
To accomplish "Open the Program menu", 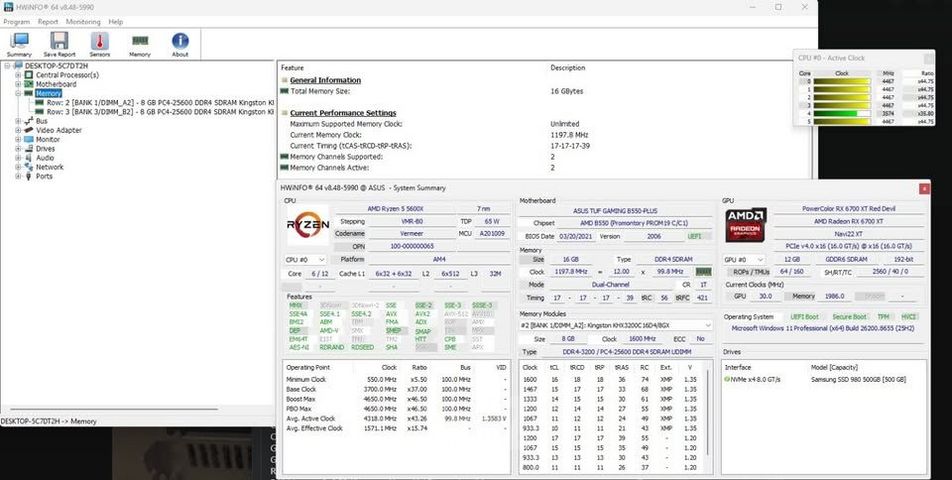I will (16, 22).
